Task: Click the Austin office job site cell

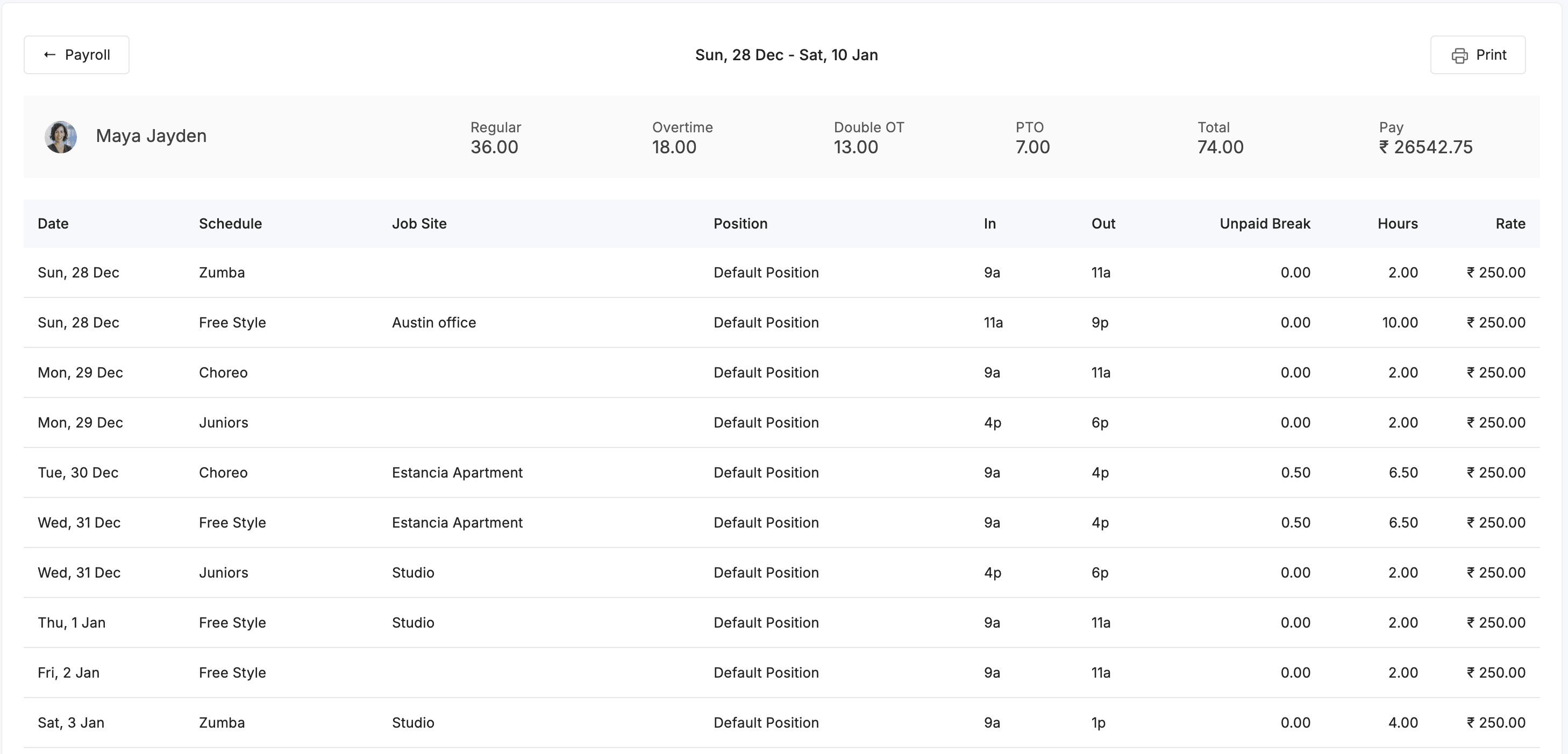Action: coord(433,323)
